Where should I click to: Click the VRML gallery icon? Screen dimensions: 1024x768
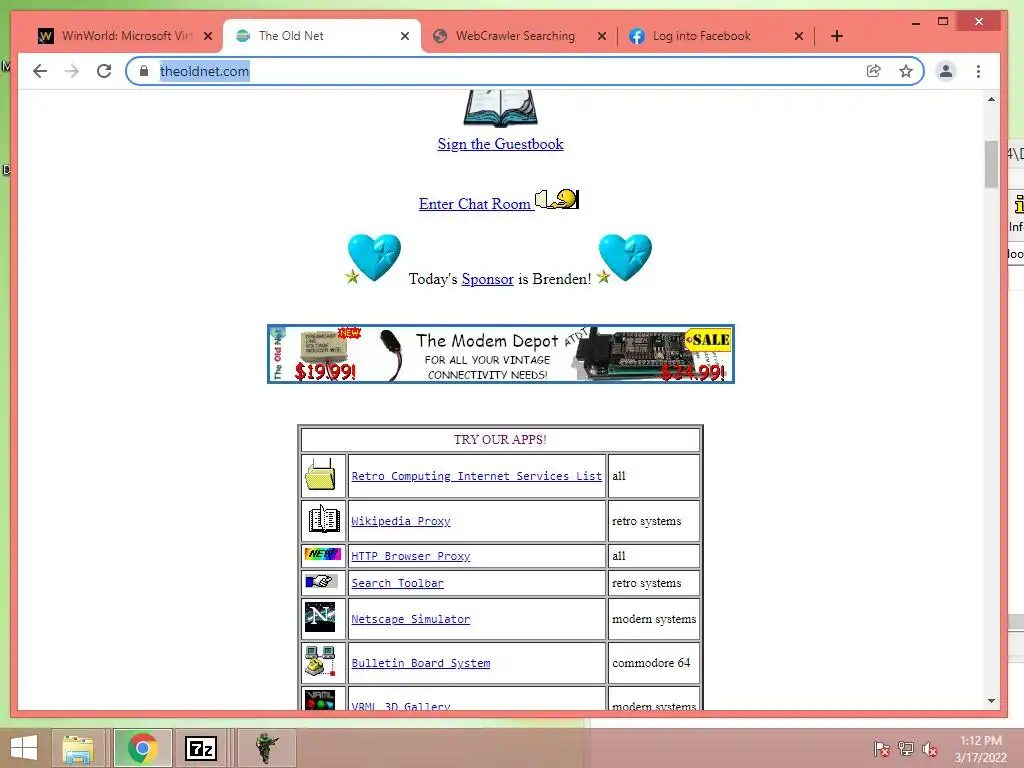pyautogui.click(x=320, y=699)
